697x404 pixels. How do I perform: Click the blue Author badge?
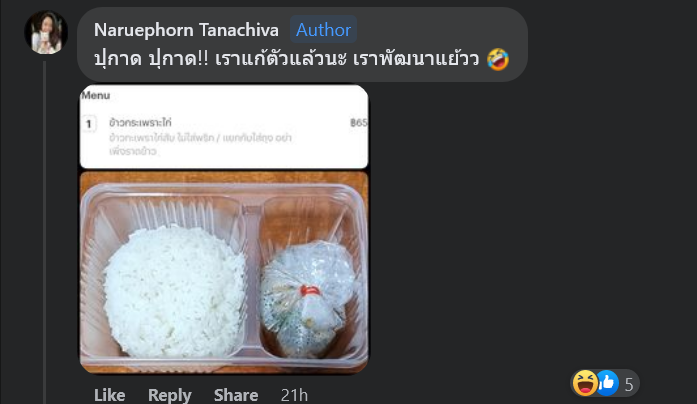click(x=323, y=30)
